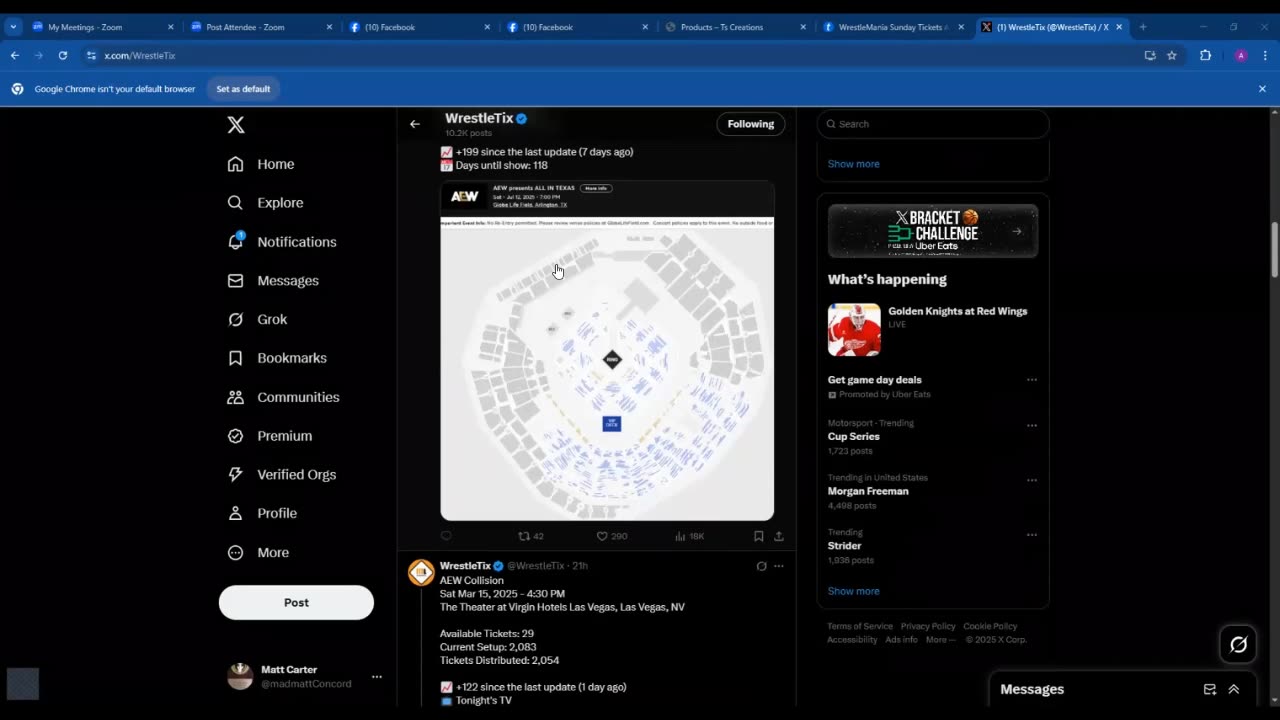Screen dimensions: 1280x720
Task: Switch to Post Attendee - Zoom tab
Action: [x=260, y=27]
